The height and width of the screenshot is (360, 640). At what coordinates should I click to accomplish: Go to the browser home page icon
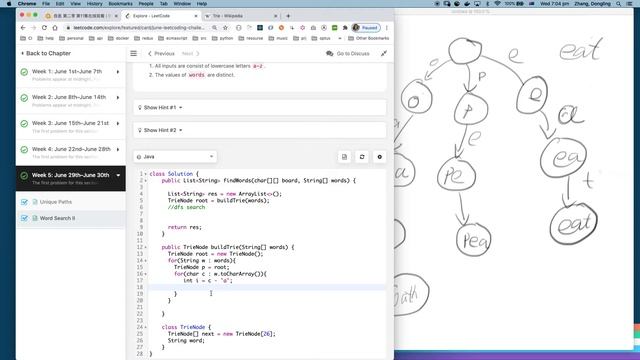tap(55, 28)
